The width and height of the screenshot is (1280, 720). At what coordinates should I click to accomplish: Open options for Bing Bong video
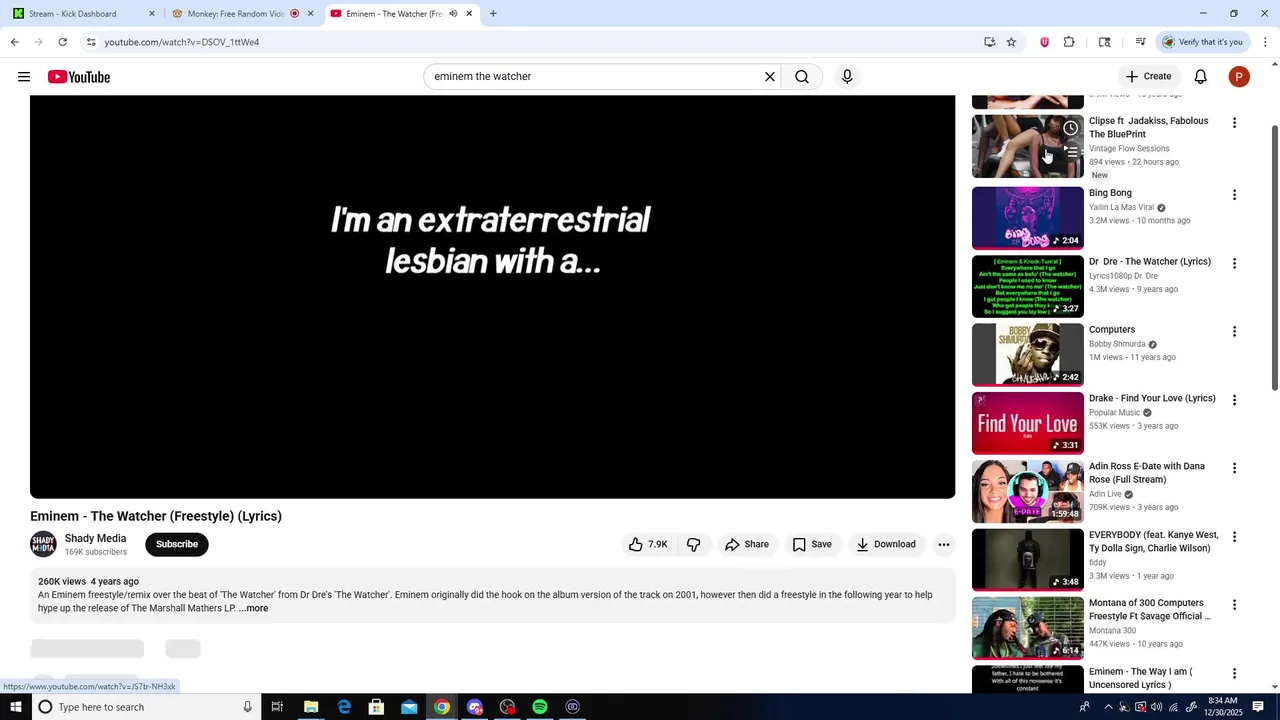(1234, 195)
